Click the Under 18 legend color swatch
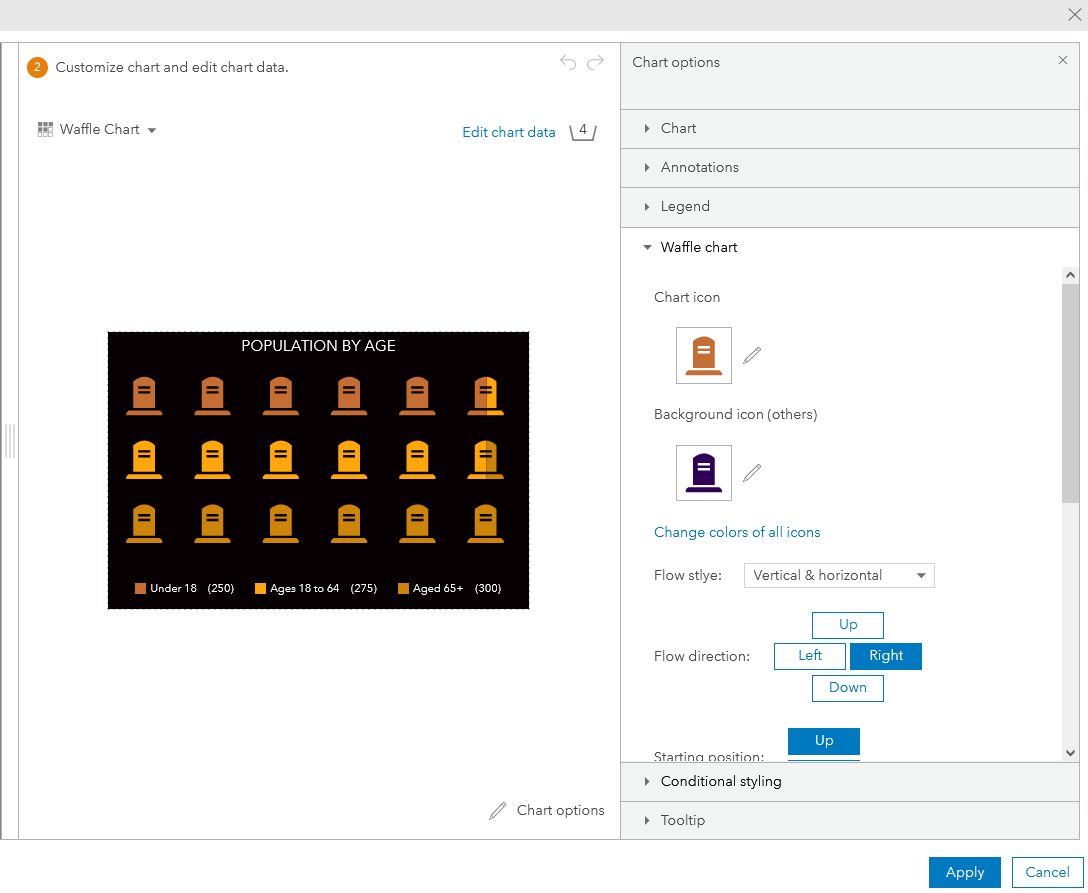1088x893 pixels. pyautogui.click(x=140, y=588)
